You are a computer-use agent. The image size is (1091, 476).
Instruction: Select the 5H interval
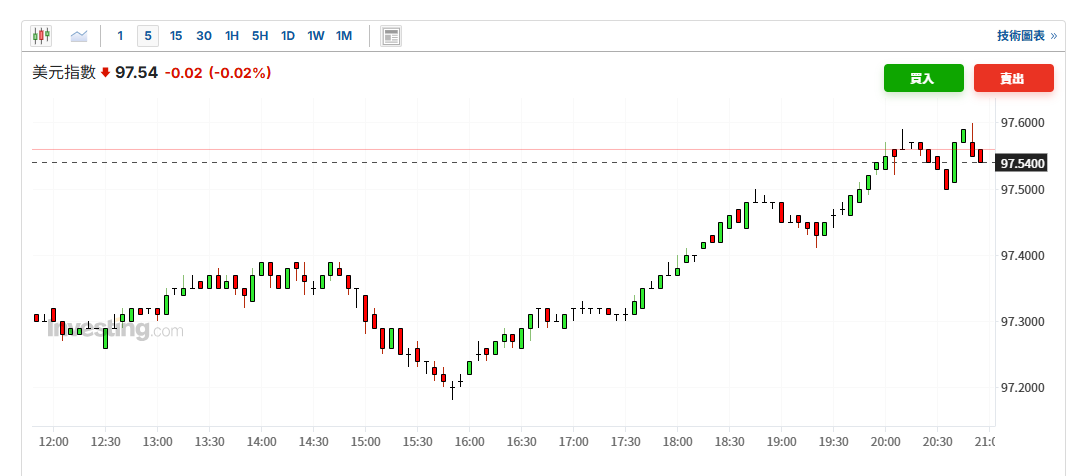[260, 35]
